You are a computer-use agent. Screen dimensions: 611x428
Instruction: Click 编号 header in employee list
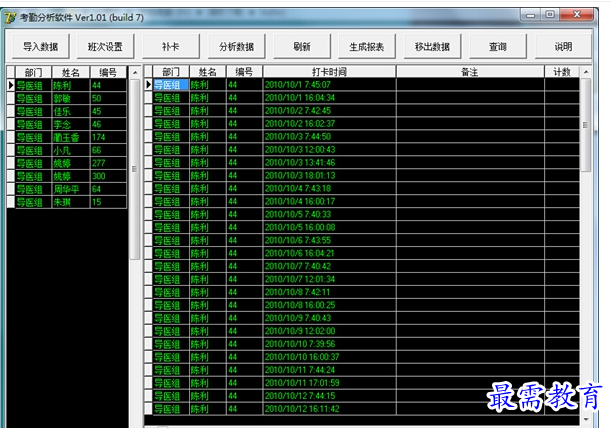point(108,73)
